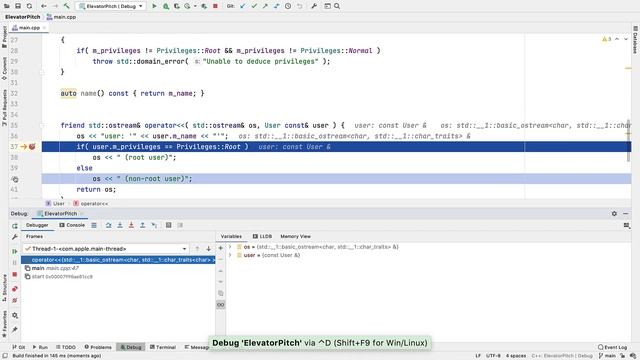The image size is (640, 360).
Task: Open the ElevatorPitch | Debug configuration dropdown
Action: point(111,6)
